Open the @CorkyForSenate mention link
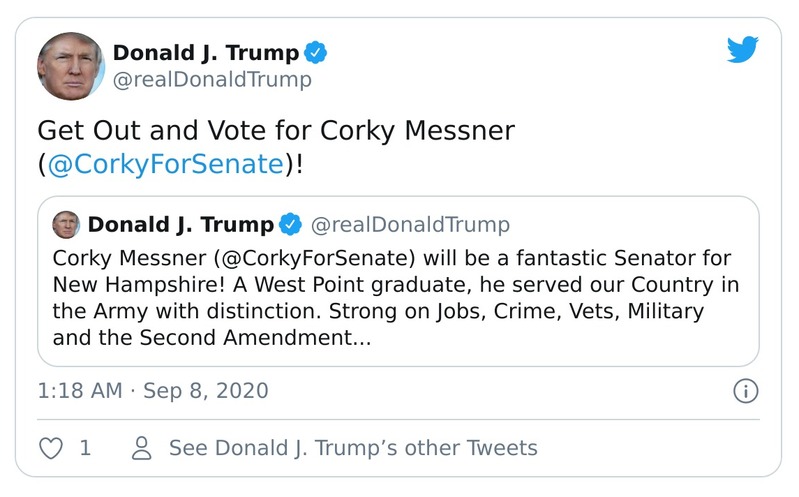799x497 pixels. click(x=166, y=164)
